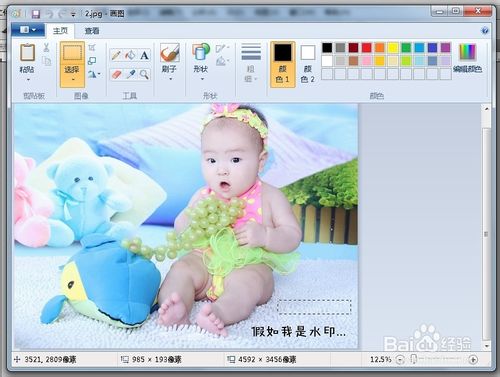Open the Paste dropdown arrow
This screenshot has height=377, width=500.
(x=28, y=80)
